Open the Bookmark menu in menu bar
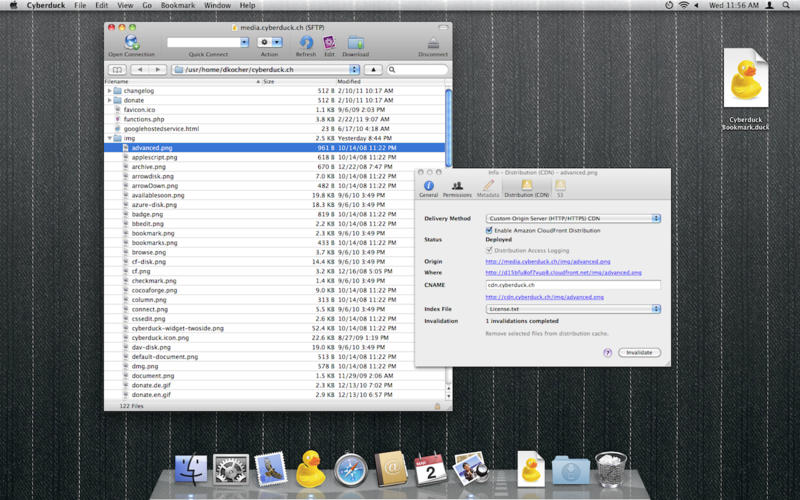Screen dimensions: 800x500 tap(178, 6)
